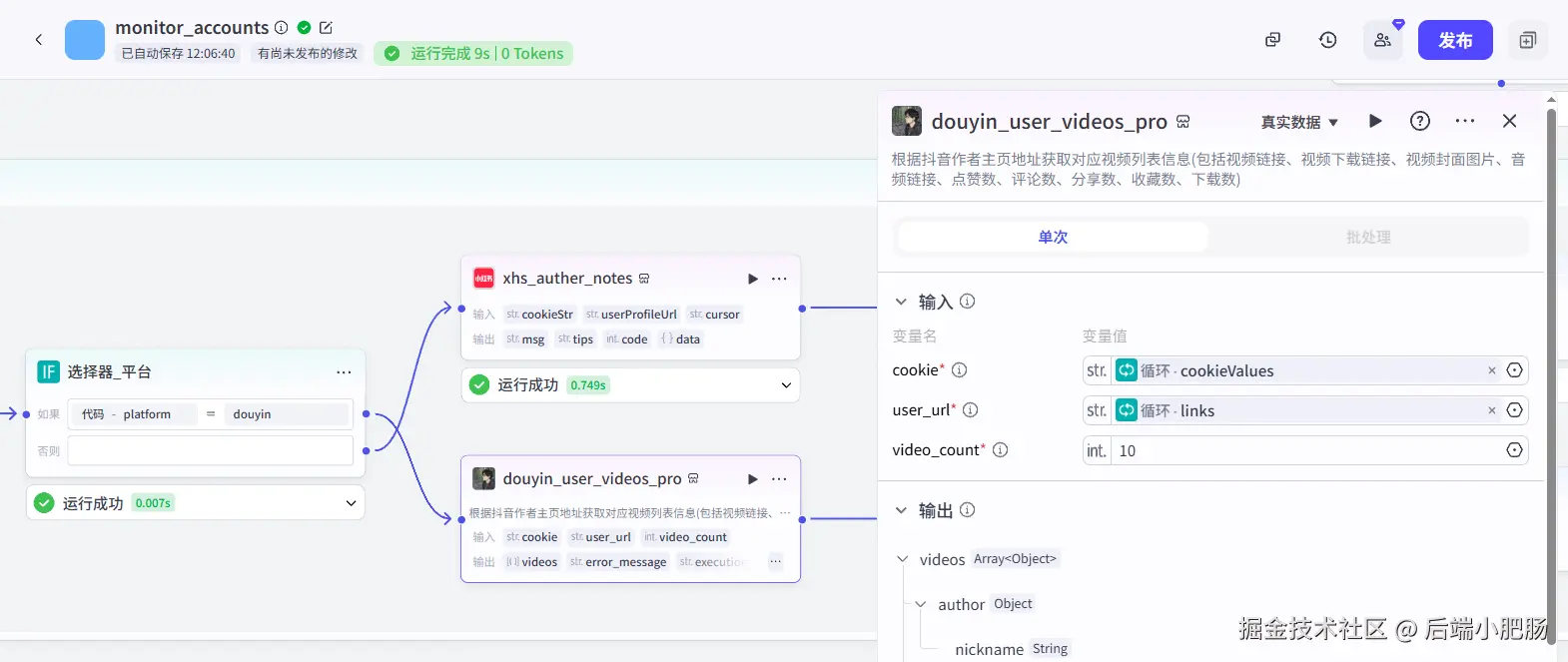Open the version history clock icon
Image resolution: width=1568 pixels, height=662 pixels.
point(1327,40)
